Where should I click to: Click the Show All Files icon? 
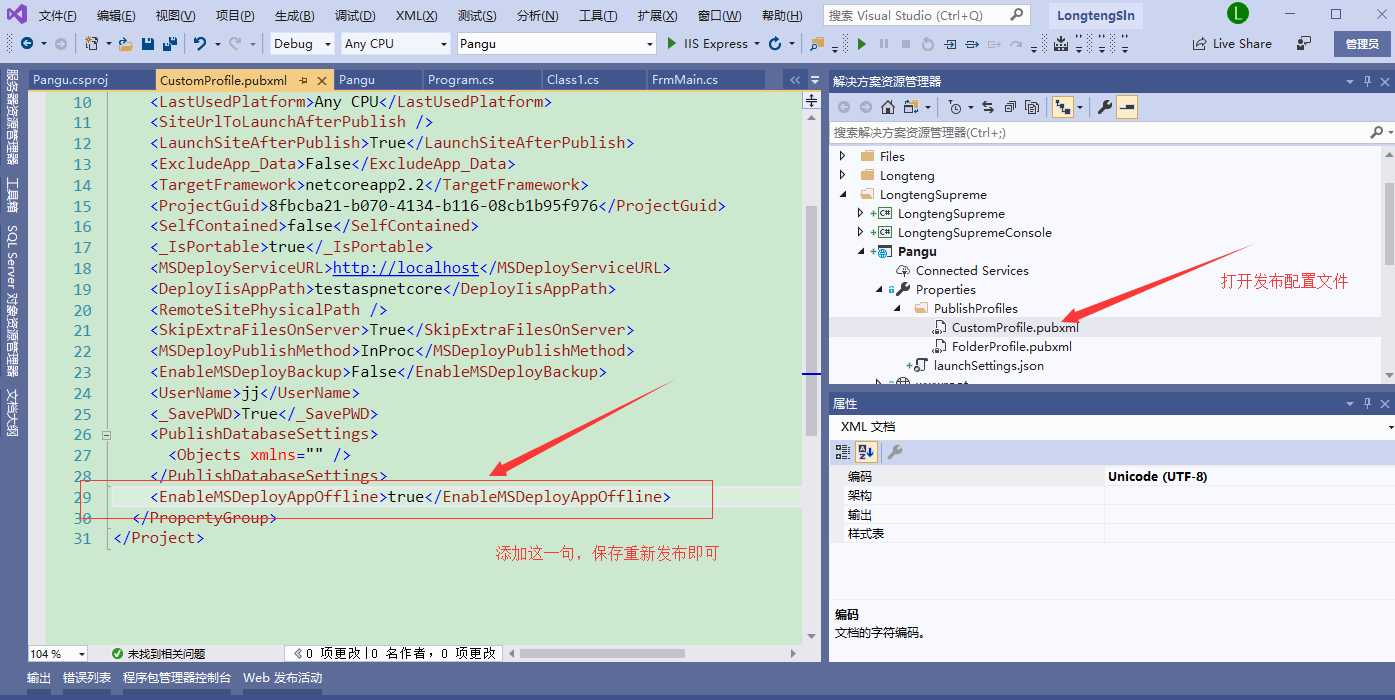1032,107
